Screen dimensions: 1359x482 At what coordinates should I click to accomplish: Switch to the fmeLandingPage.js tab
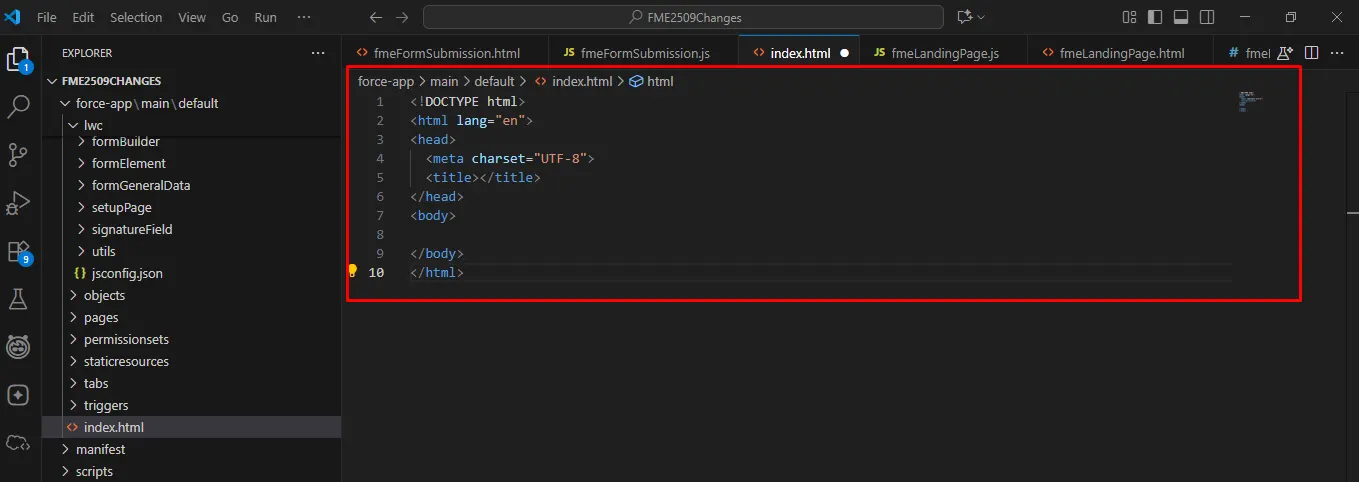click(936, 53)
